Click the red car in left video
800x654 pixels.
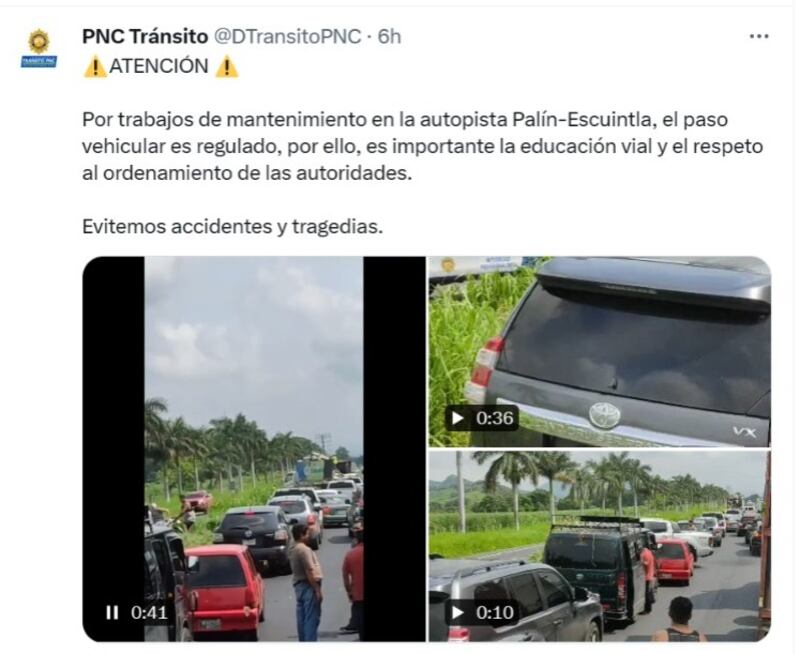[224, 592]
